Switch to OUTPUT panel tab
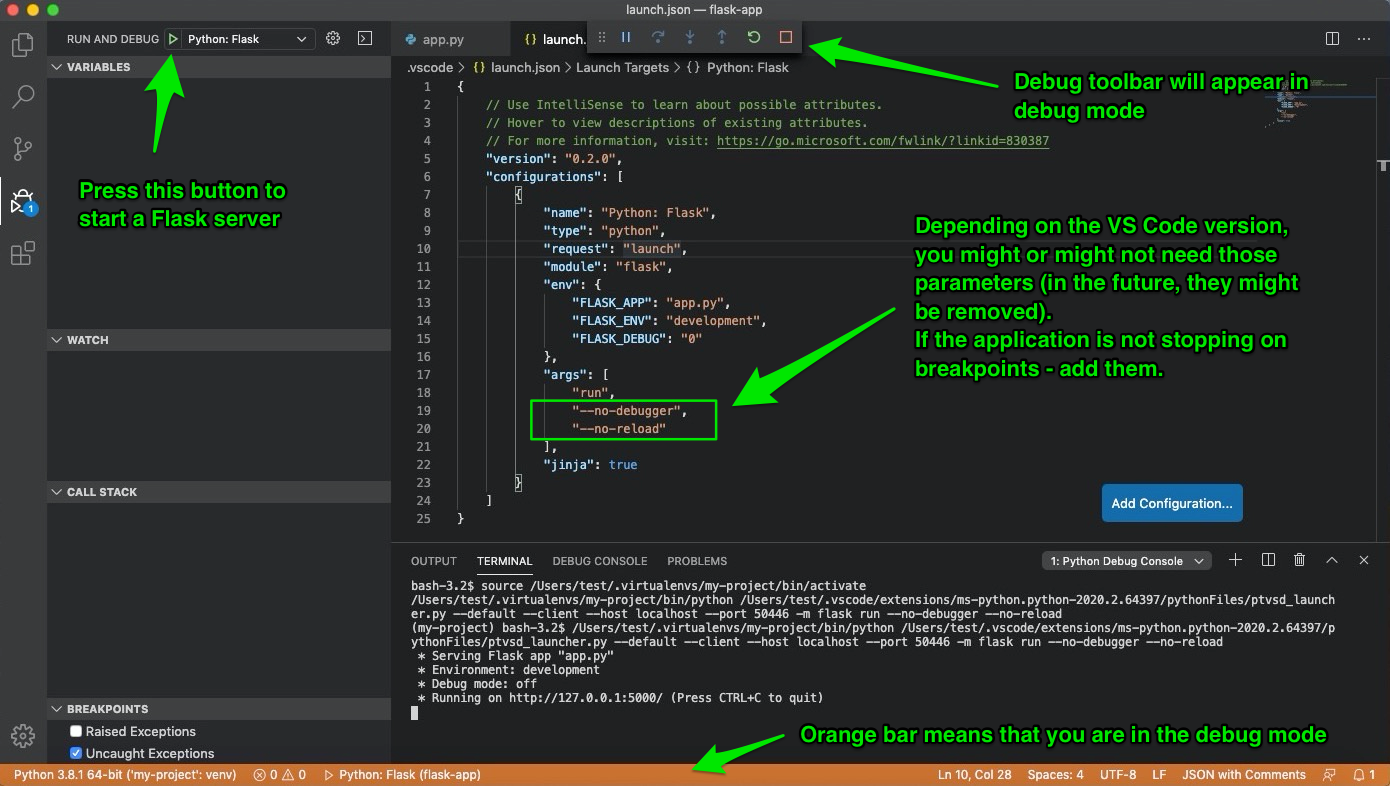This screenshot has height=786, width=1390. tap(434, 561)
